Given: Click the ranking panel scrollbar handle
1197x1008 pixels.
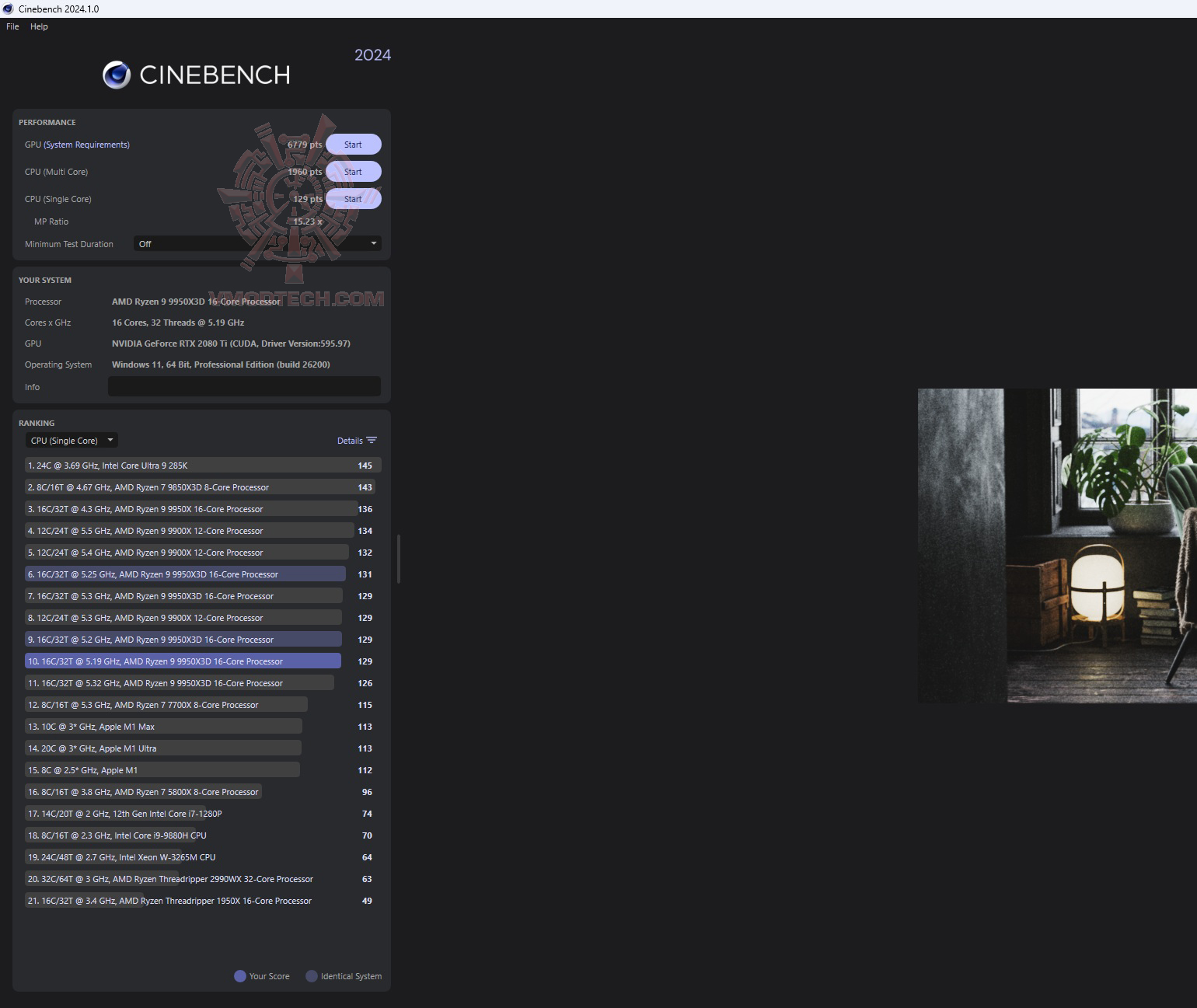Looking at the screenshot, I should click(399, 559).
